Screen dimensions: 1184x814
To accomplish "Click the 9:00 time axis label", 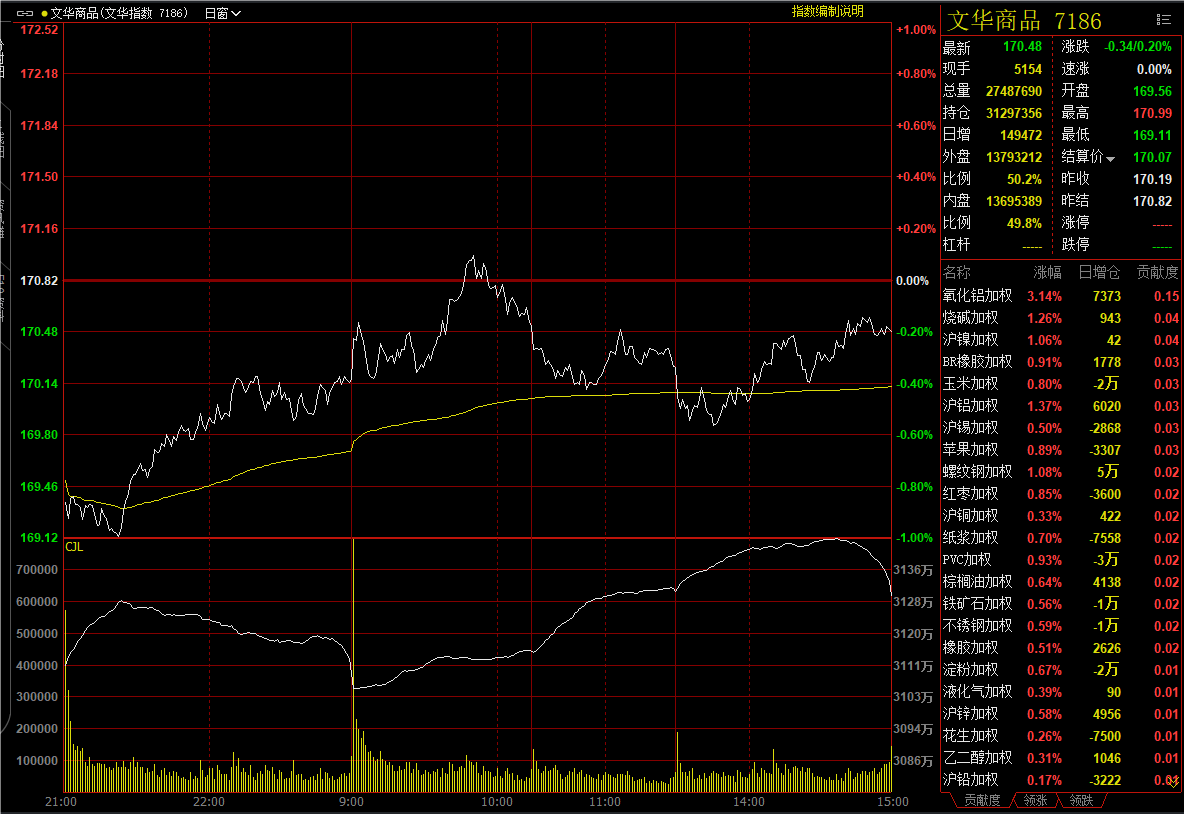I will click(351, 802).
